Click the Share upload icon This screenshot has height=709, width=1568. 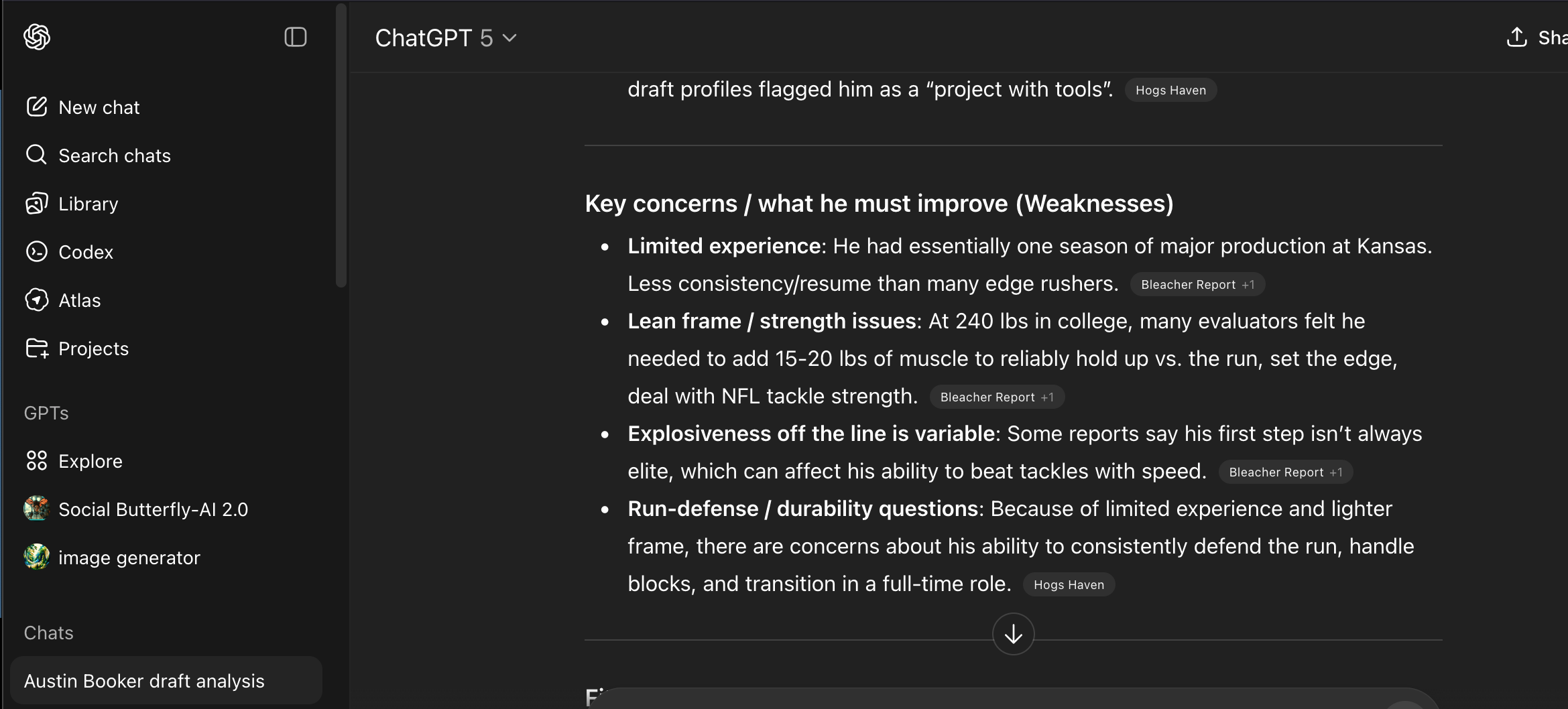tap(1517, 37)
